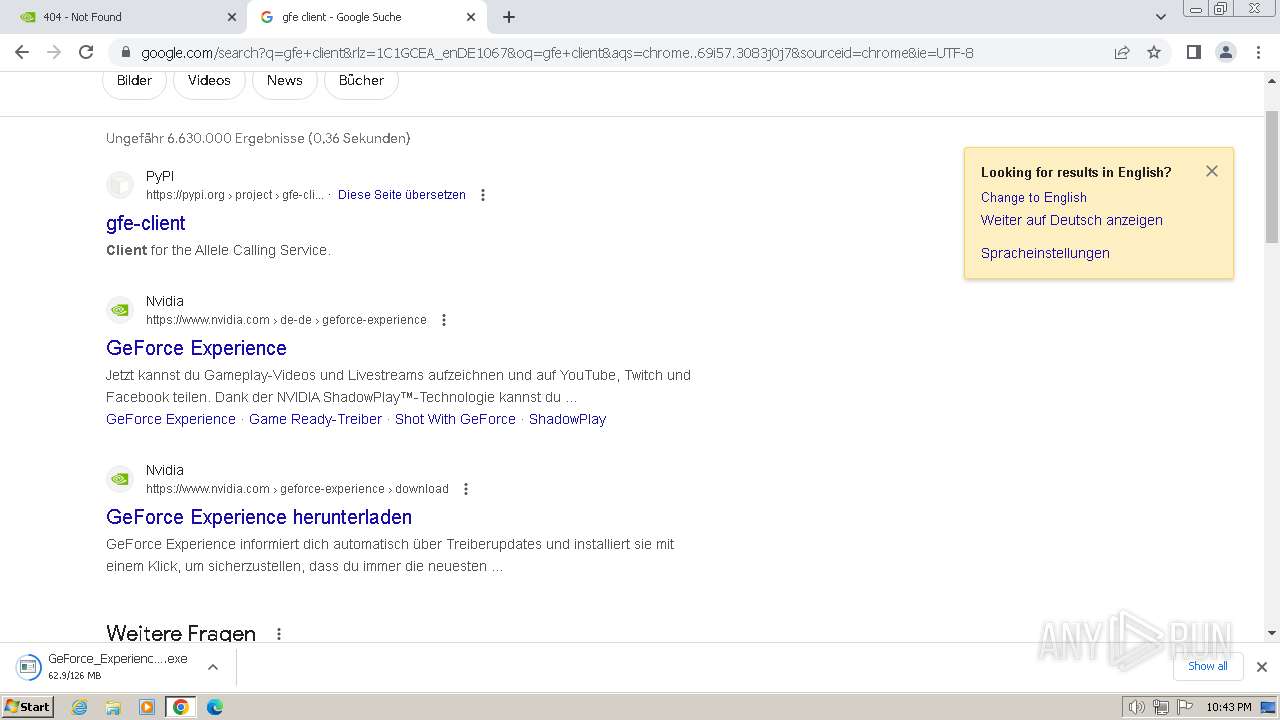Open Chrome side panel

1193,52
